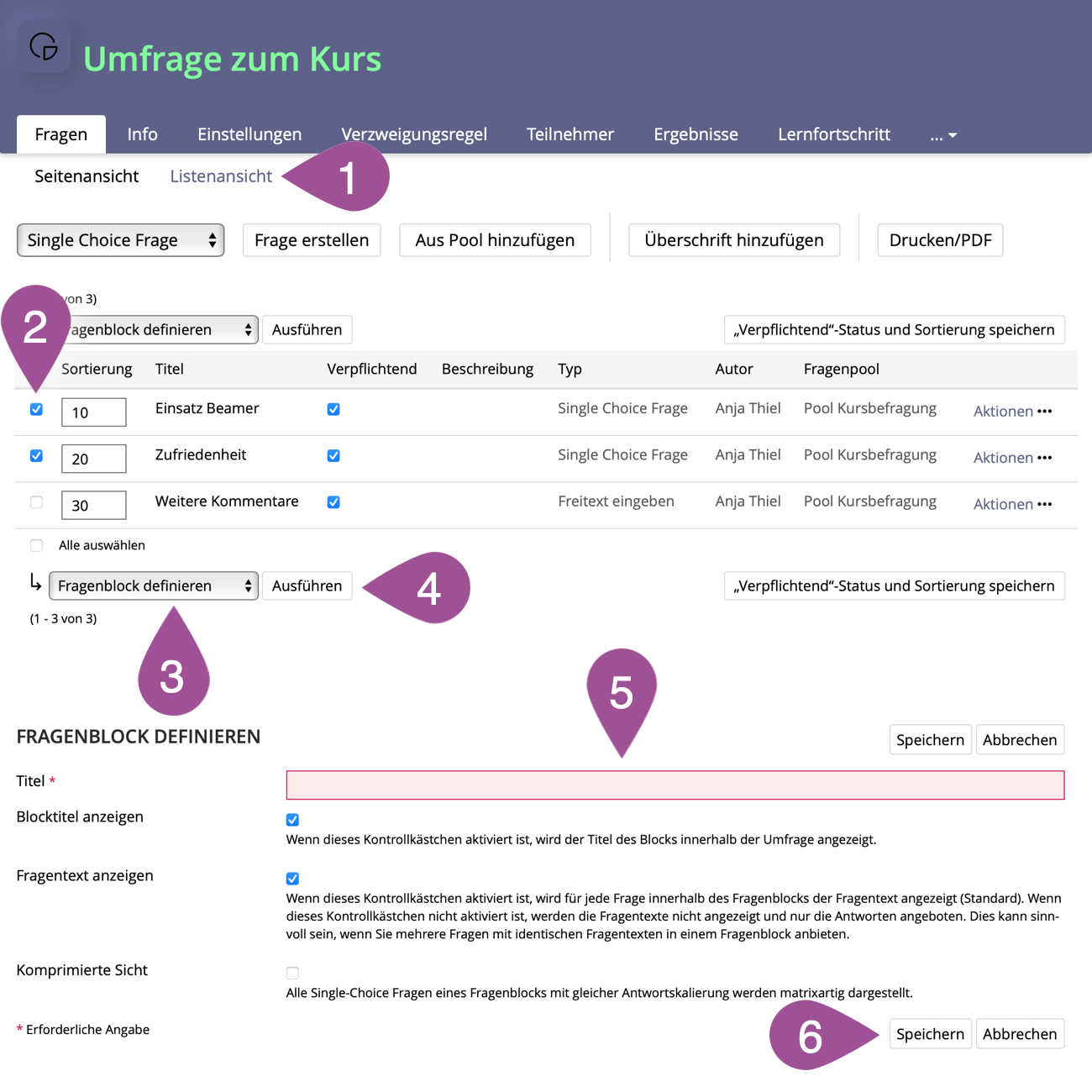The height and width of the screenshot is (1092, 1092).
Task: Click Drucken/PDF button
Action: (940, 240)
